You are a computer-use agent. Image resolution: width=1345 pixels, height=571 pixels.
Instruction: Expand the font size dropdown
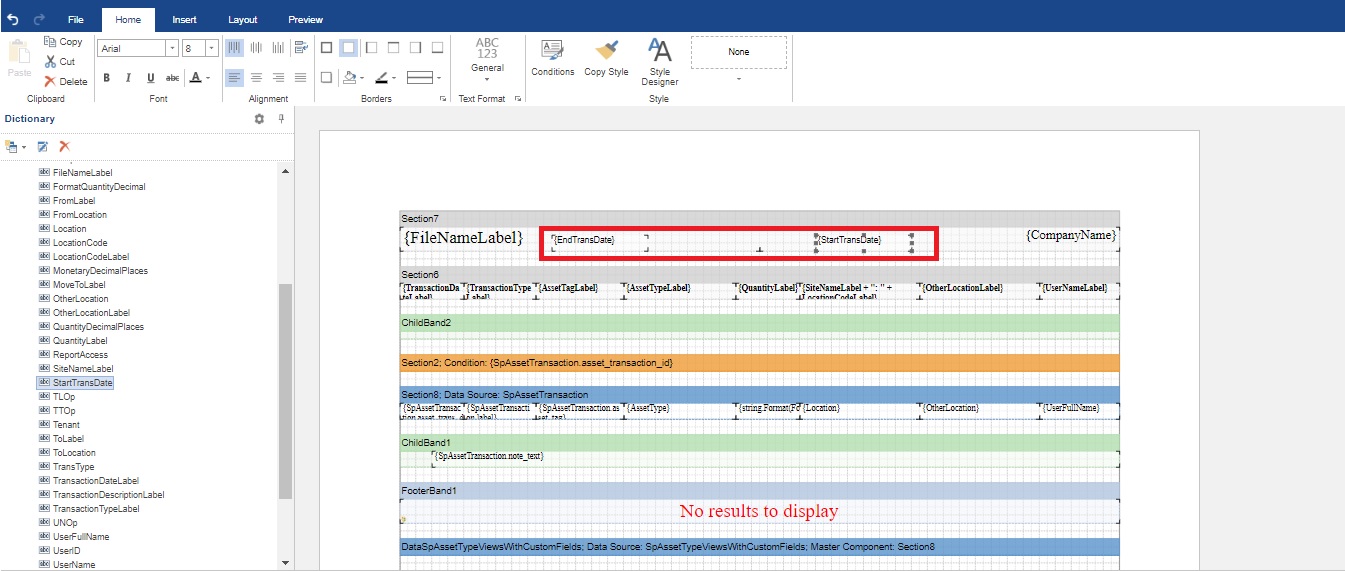coord(211,48)
